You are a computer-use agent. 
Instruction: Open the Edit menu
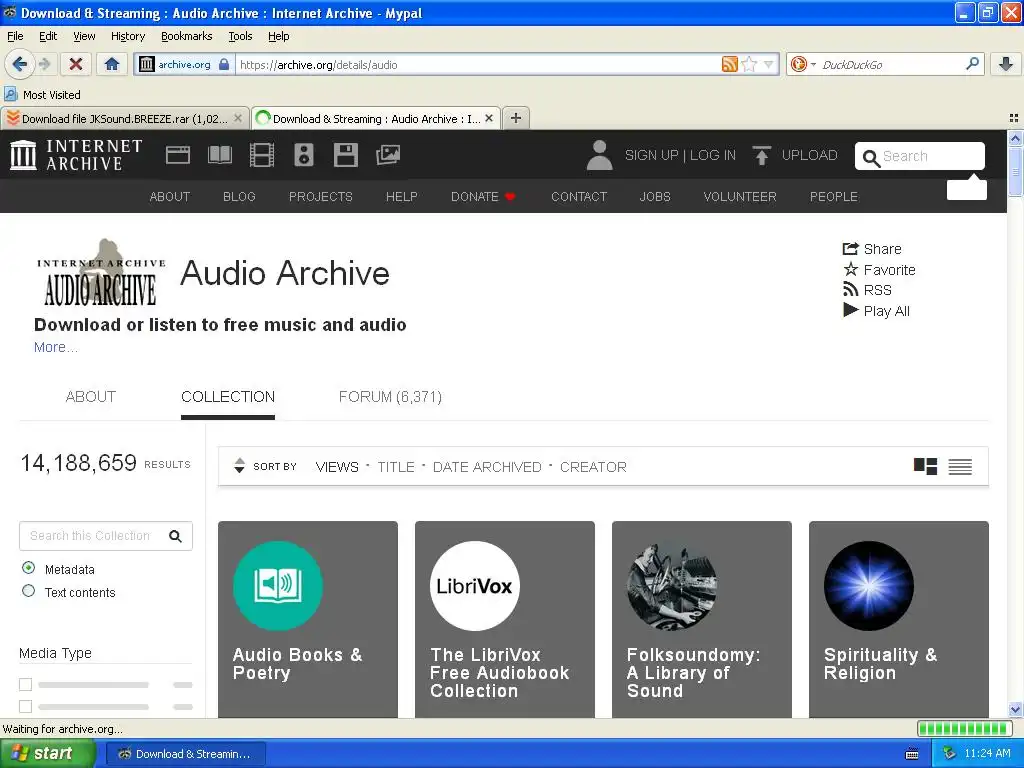point(48,36)
